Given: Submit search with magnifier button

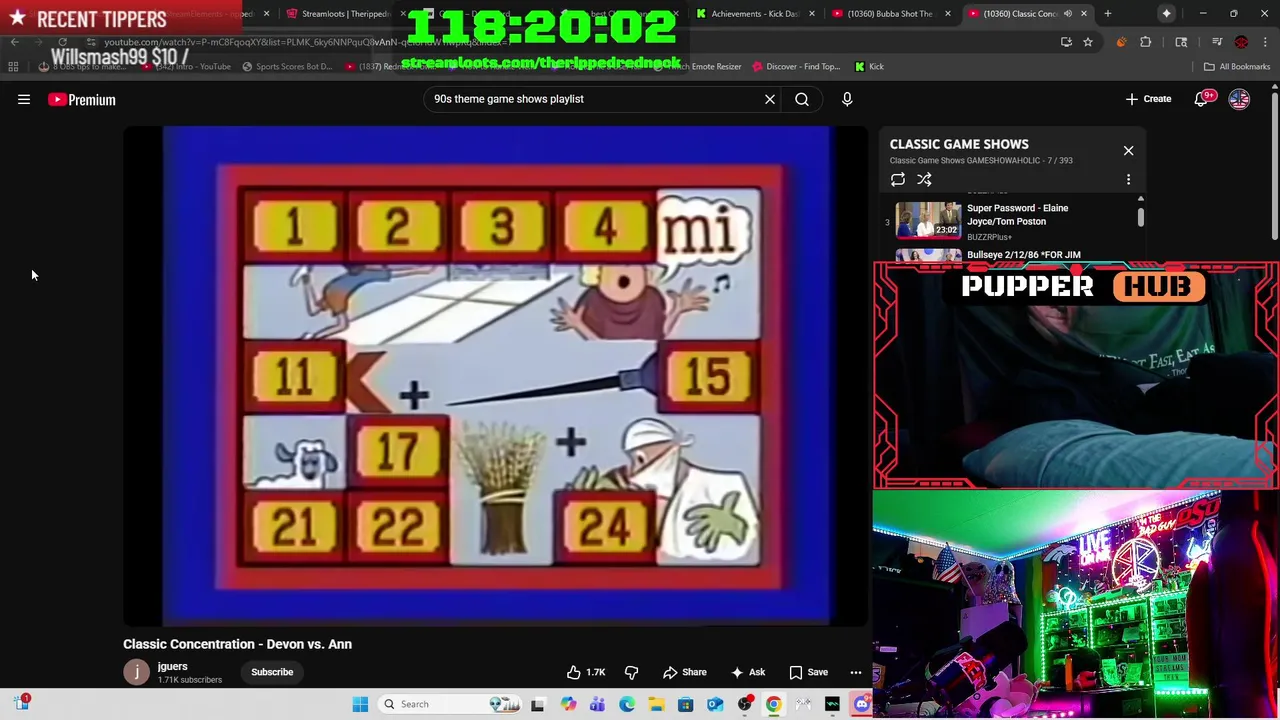Looking at the screenshot, I should click(802, 99).
